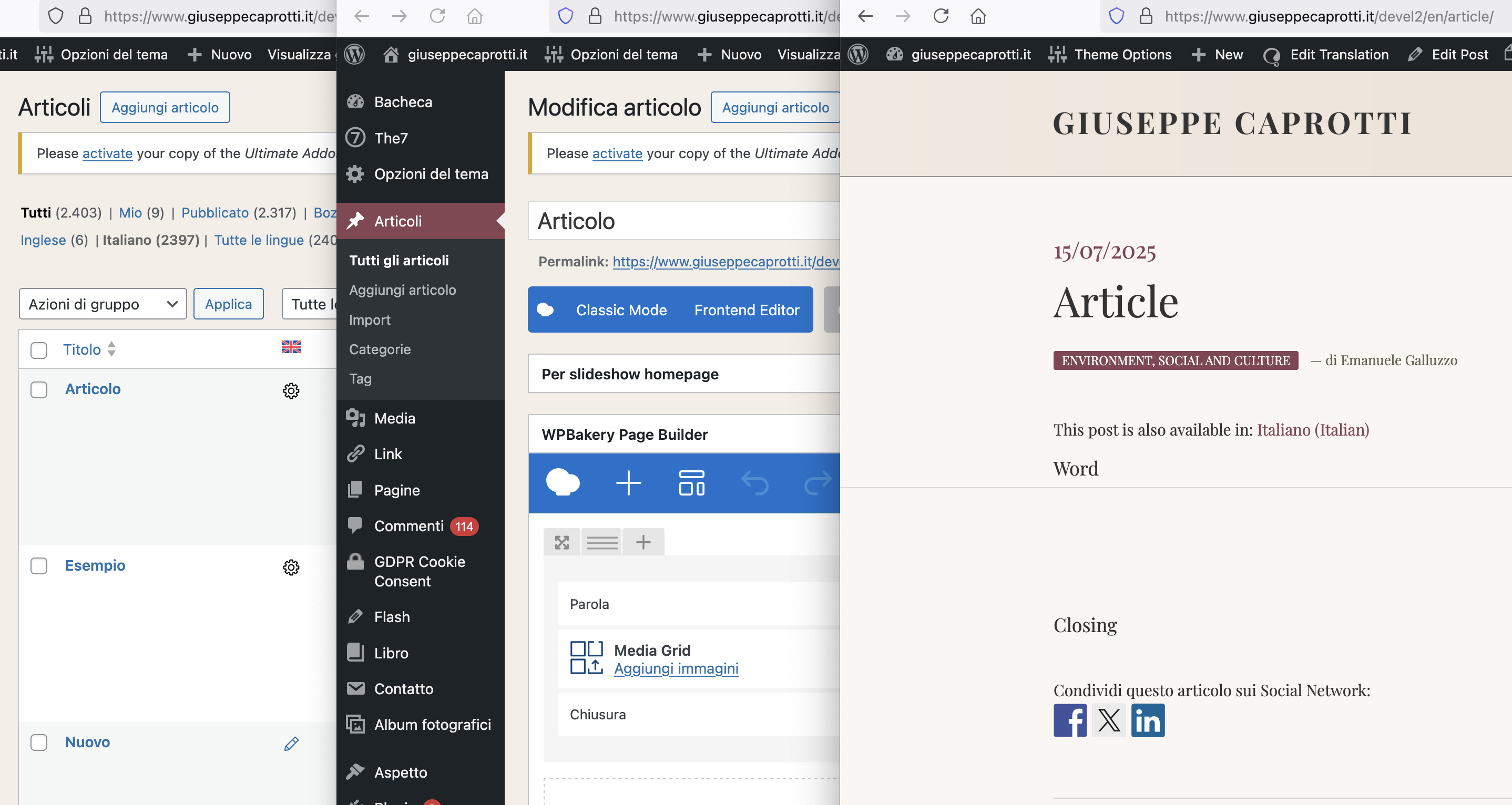Share article on LinkedIn icon
Viewport: 1512px width, 805px height.
click(1148, 720)
